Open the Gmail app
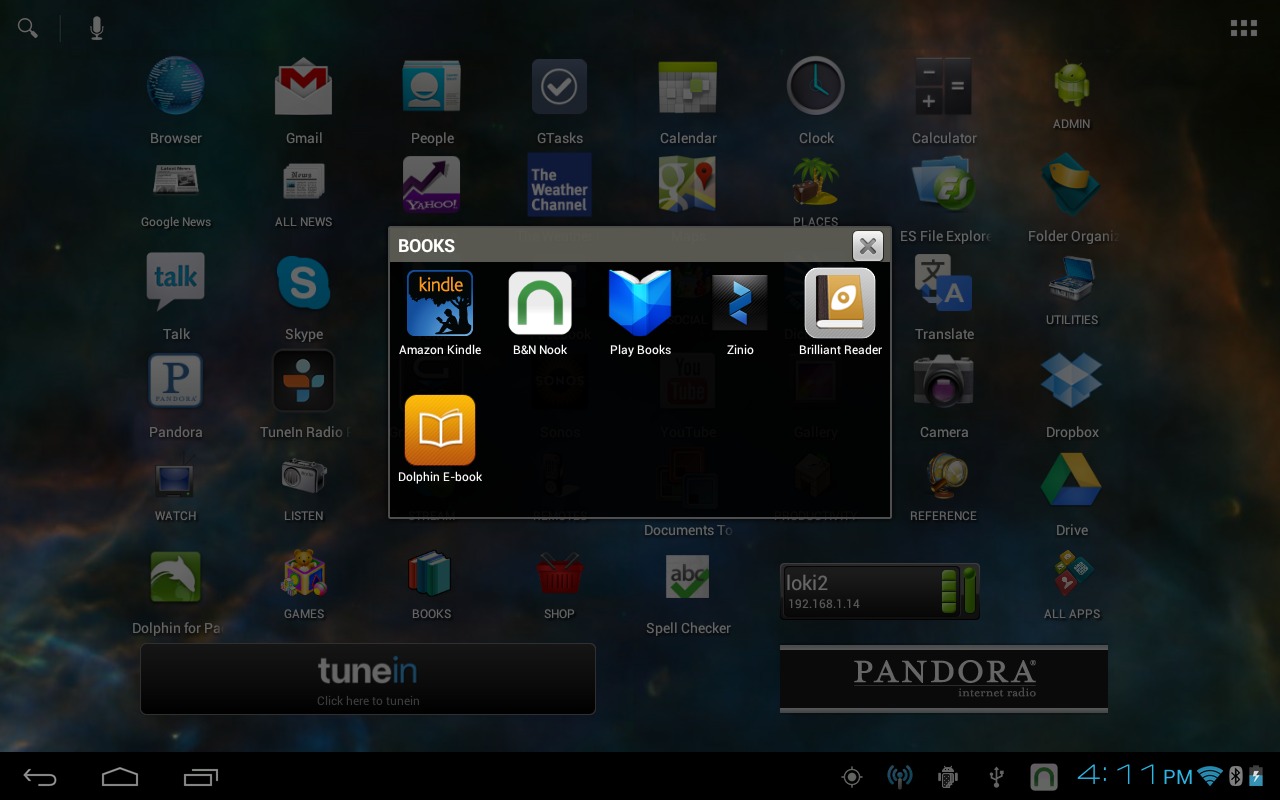 (x=304, y=100)
